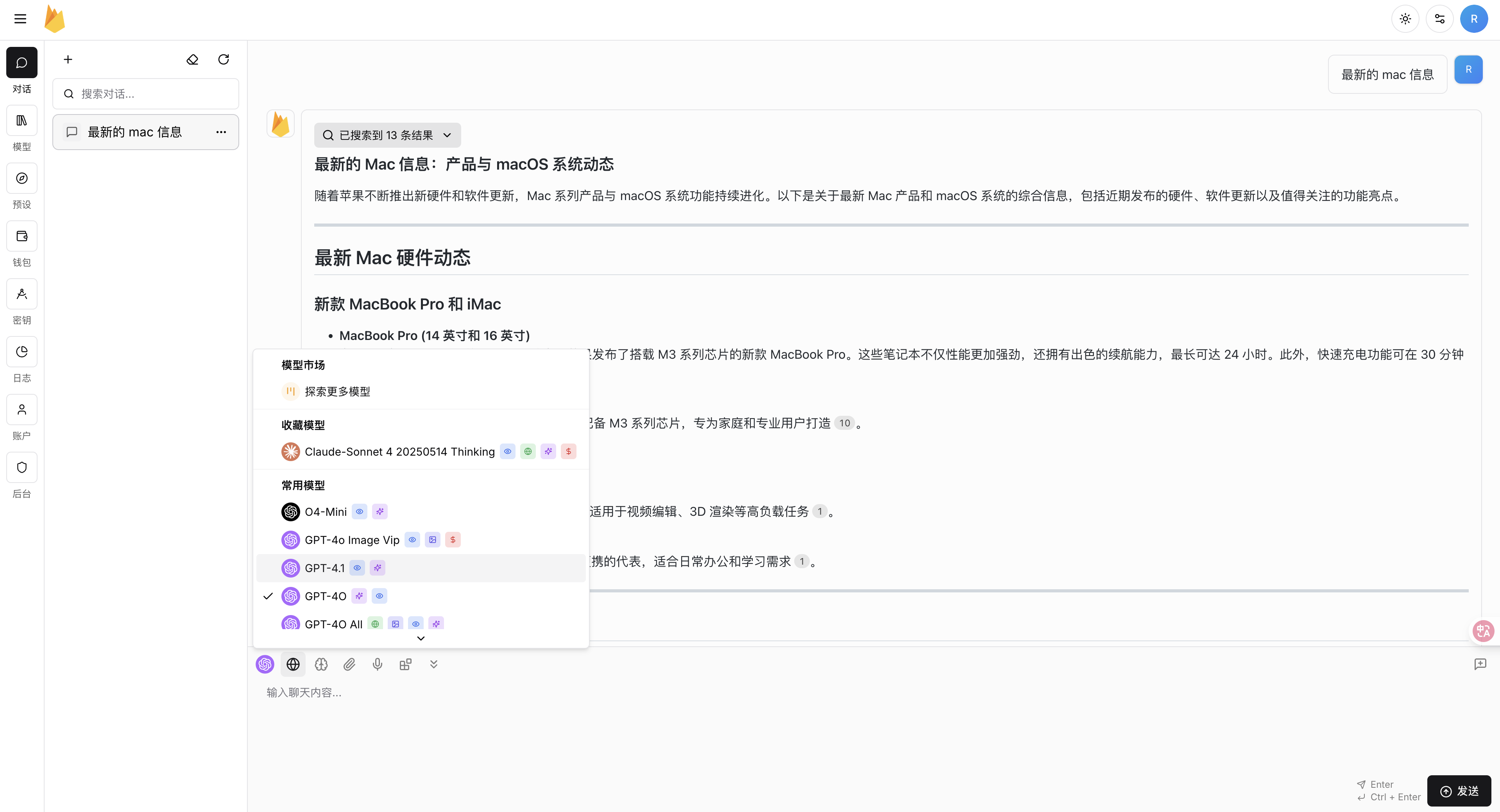
Task: Refresh the conversation list
Action: tap(224, 59)
